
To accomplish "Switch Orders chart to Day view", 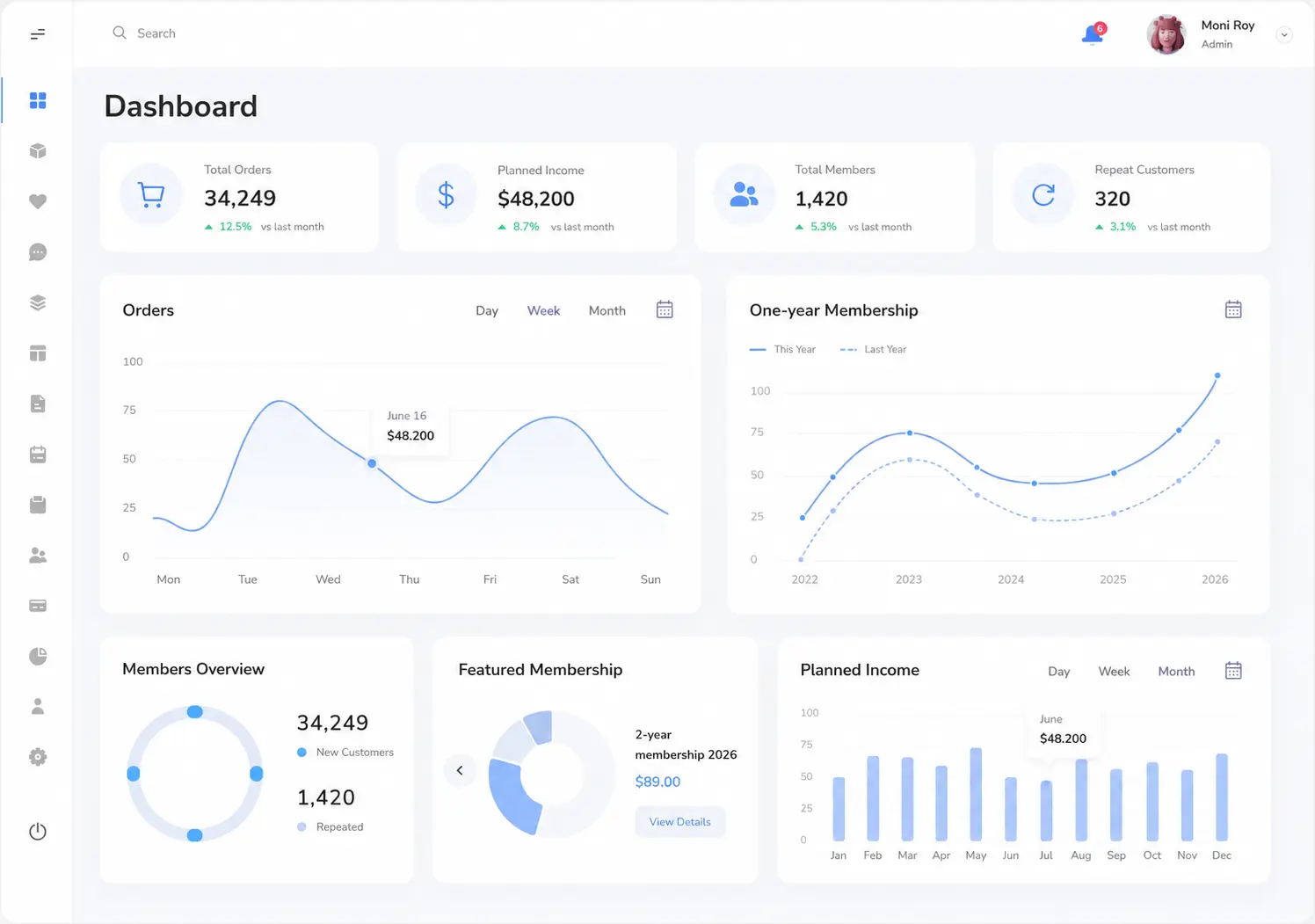I will click(x=487, y=310).
